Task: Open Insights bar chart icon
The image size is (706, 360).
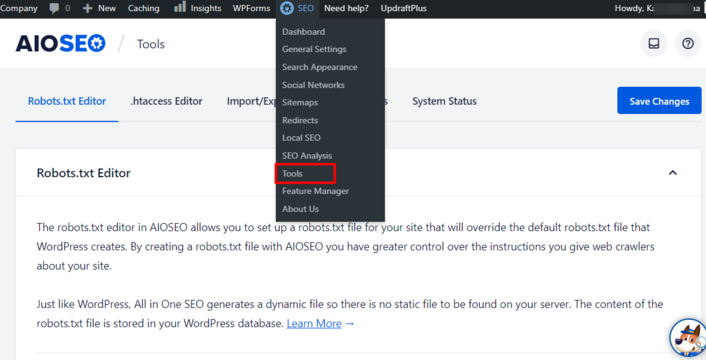Action: [180, 7]
